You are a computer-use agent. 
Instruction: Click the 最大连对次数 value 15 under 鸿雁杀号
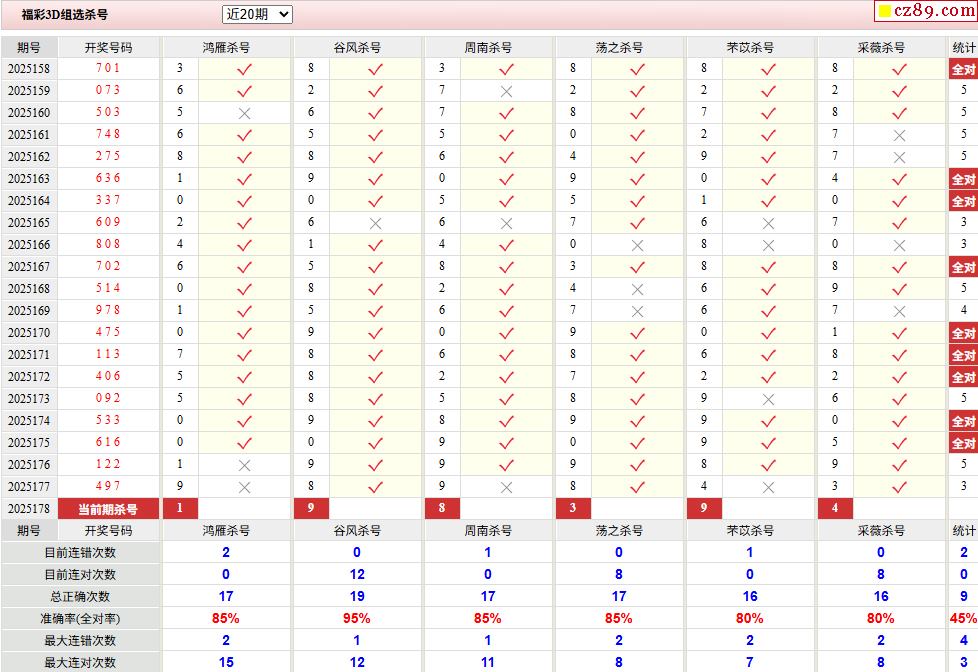(x=226, y=663)
